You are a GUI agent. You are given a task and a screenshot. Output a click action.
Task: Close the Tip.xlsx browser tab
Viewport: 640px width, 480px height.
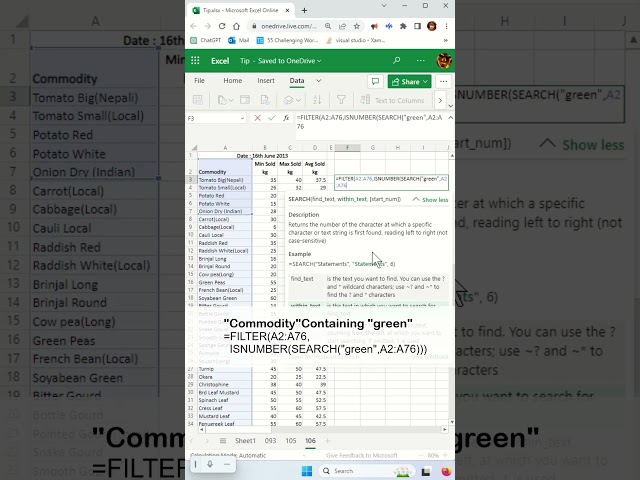tap(287, 10)
